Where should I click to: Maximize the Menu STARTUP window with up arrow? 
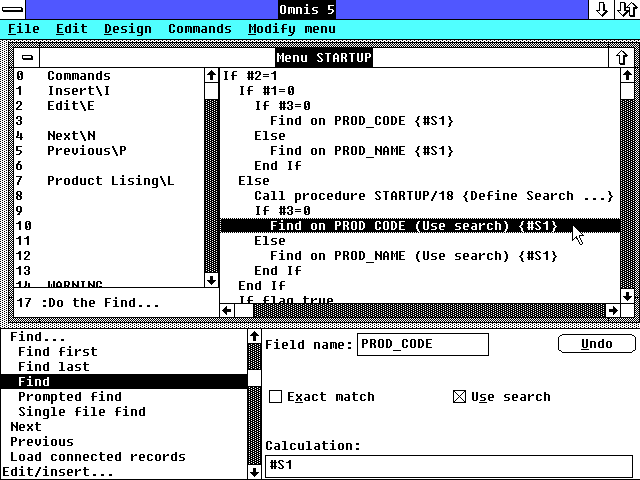click(x=621, y=58)
